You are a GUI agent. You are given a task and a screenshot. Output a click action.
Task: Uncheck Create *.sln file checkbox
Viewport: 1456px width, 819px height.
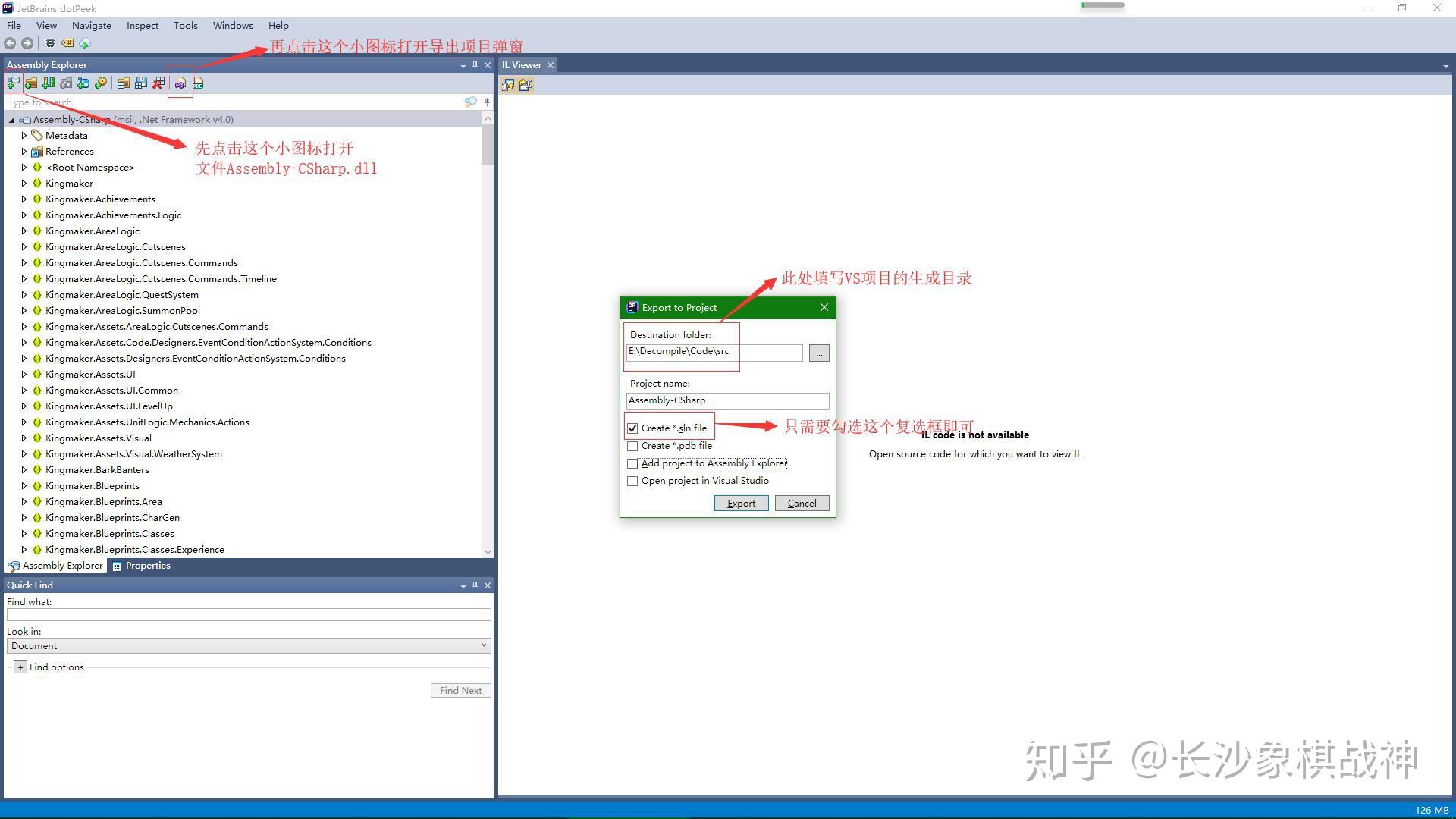[632, 428]
